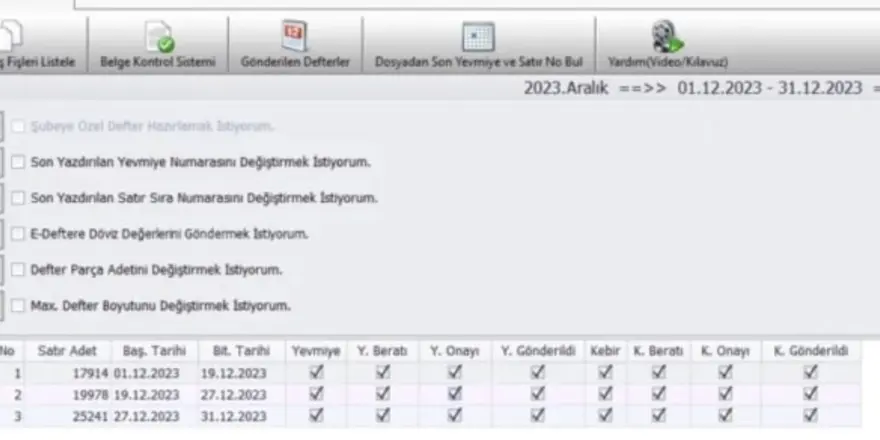Toggle K. Onayı checkbox in row 2
Viewport: 880px width, 440px height.
coord(725,394)
